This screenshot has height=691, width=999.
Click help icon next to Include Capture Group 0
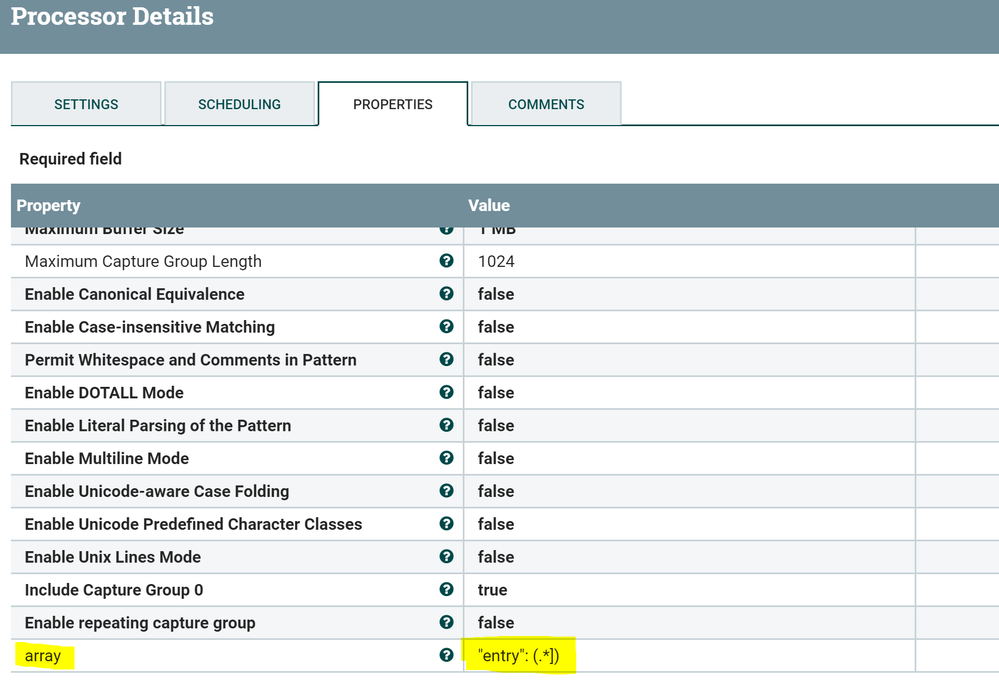pyautogui.click(x=446, y=590)
